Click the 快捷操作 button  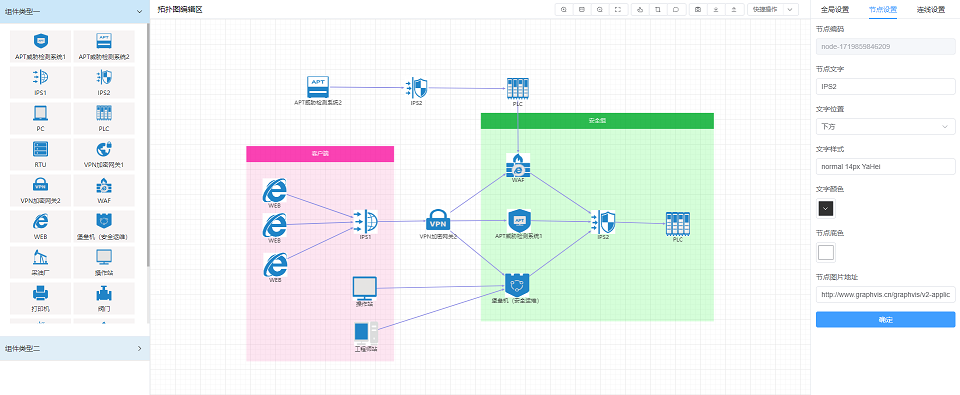coord(766,9)
